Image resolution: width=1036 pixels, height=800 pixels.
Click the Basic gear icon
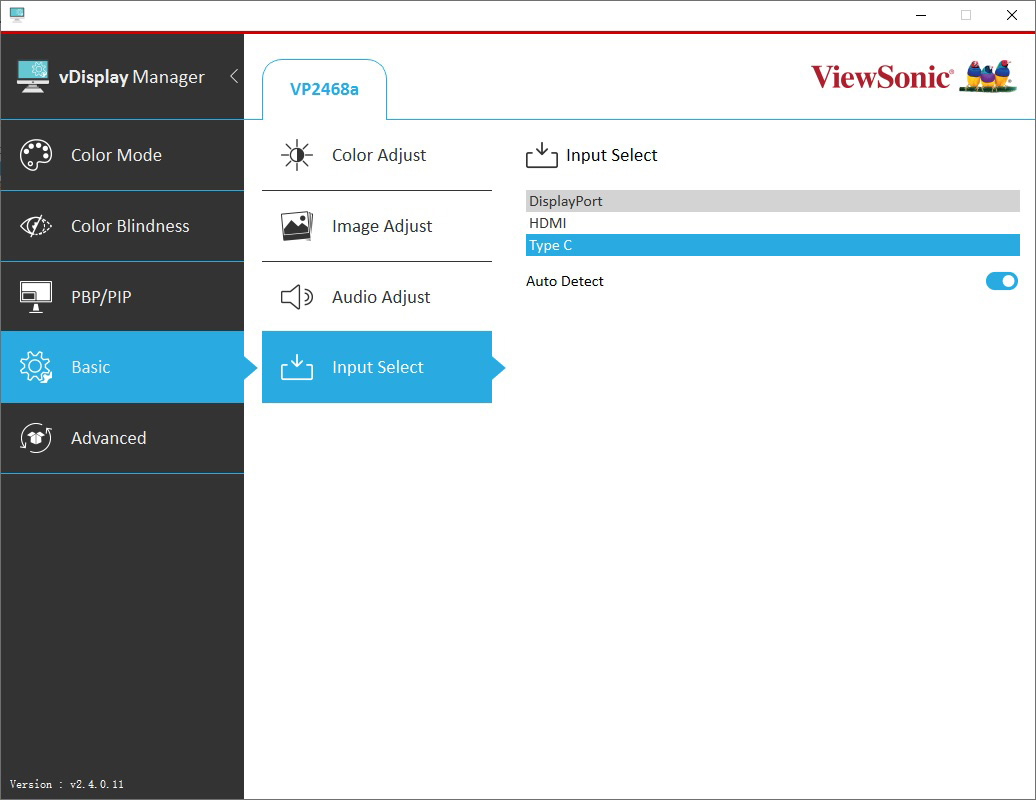pos(36,367)
